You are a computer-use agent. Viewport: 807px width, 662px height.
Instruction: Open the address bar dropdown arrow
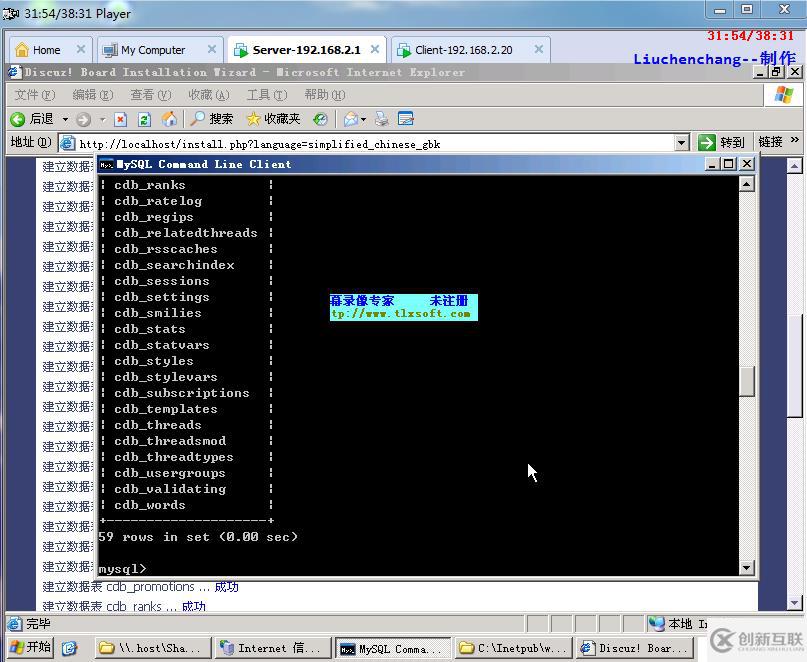[682, 143]
